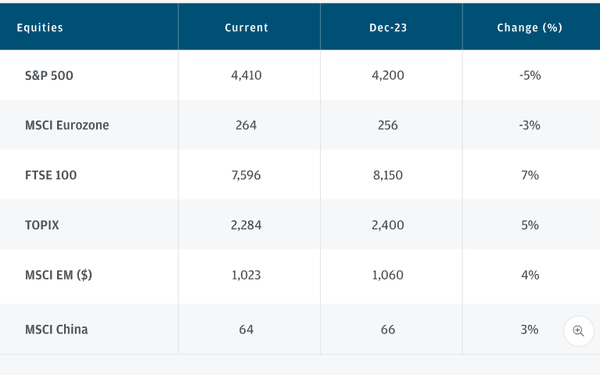Click the Dec-23 column header

coord(388,28)
